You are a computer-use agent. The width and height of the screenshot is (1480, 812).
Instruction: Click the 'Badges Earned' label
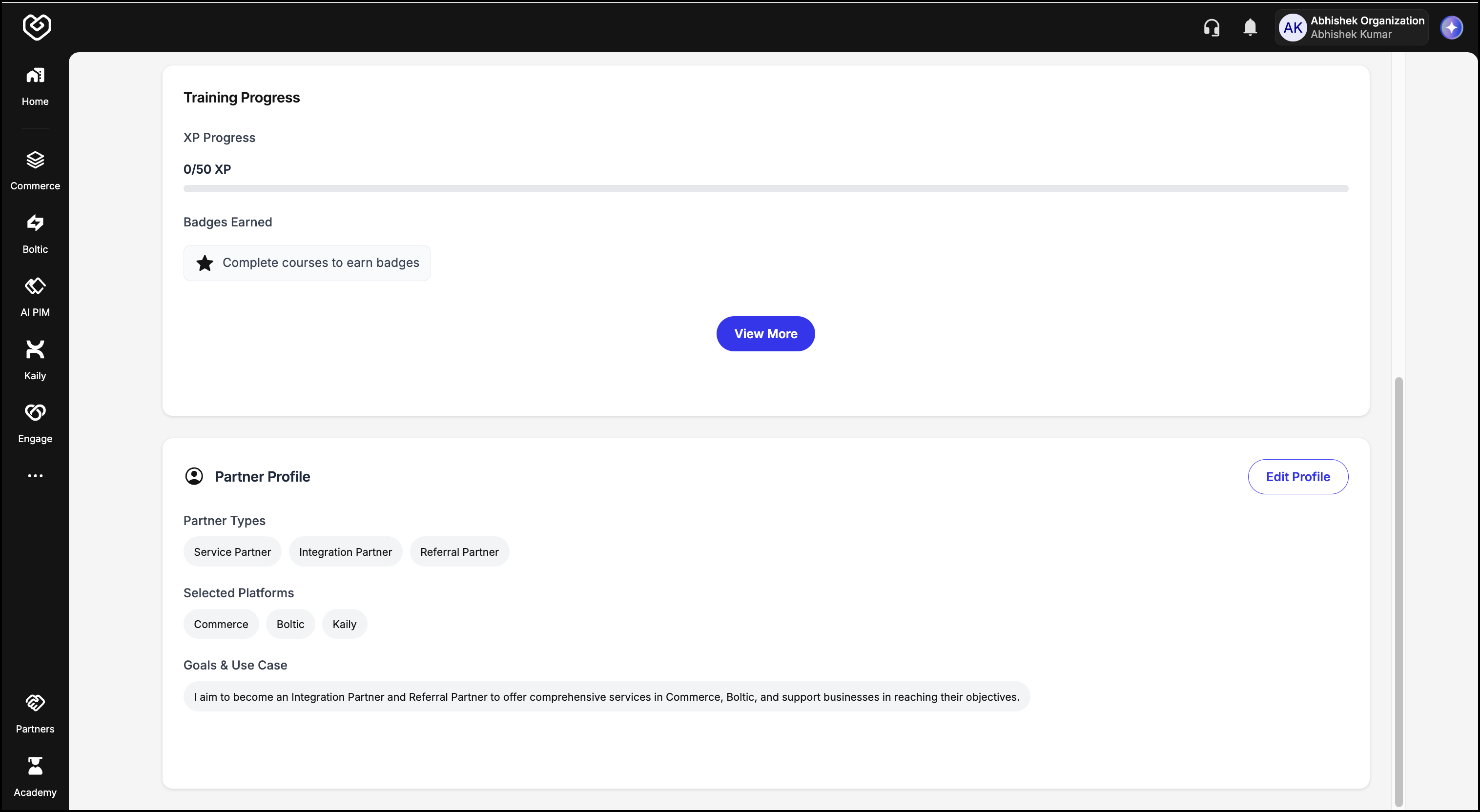coord(227,222)
